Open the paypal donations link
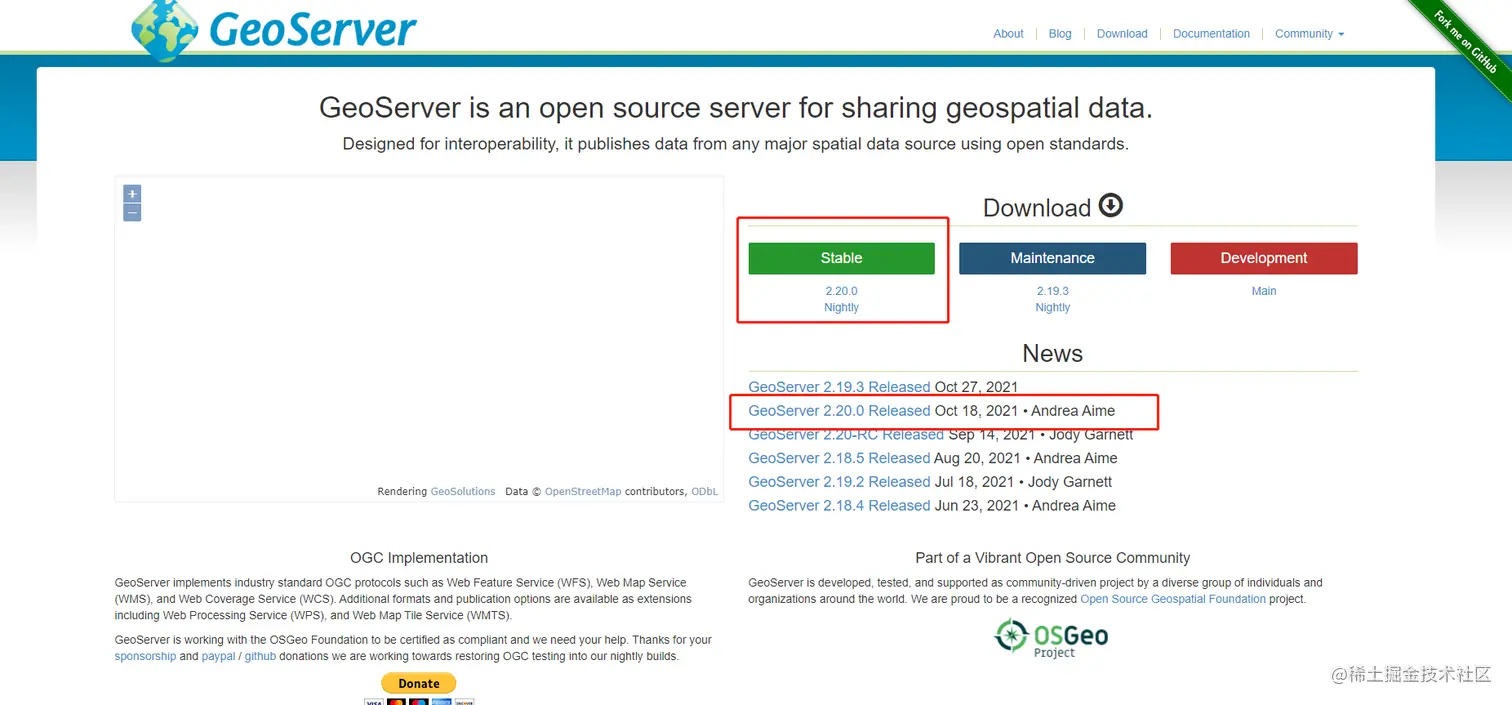The image size is (1512, 705). 218,657
